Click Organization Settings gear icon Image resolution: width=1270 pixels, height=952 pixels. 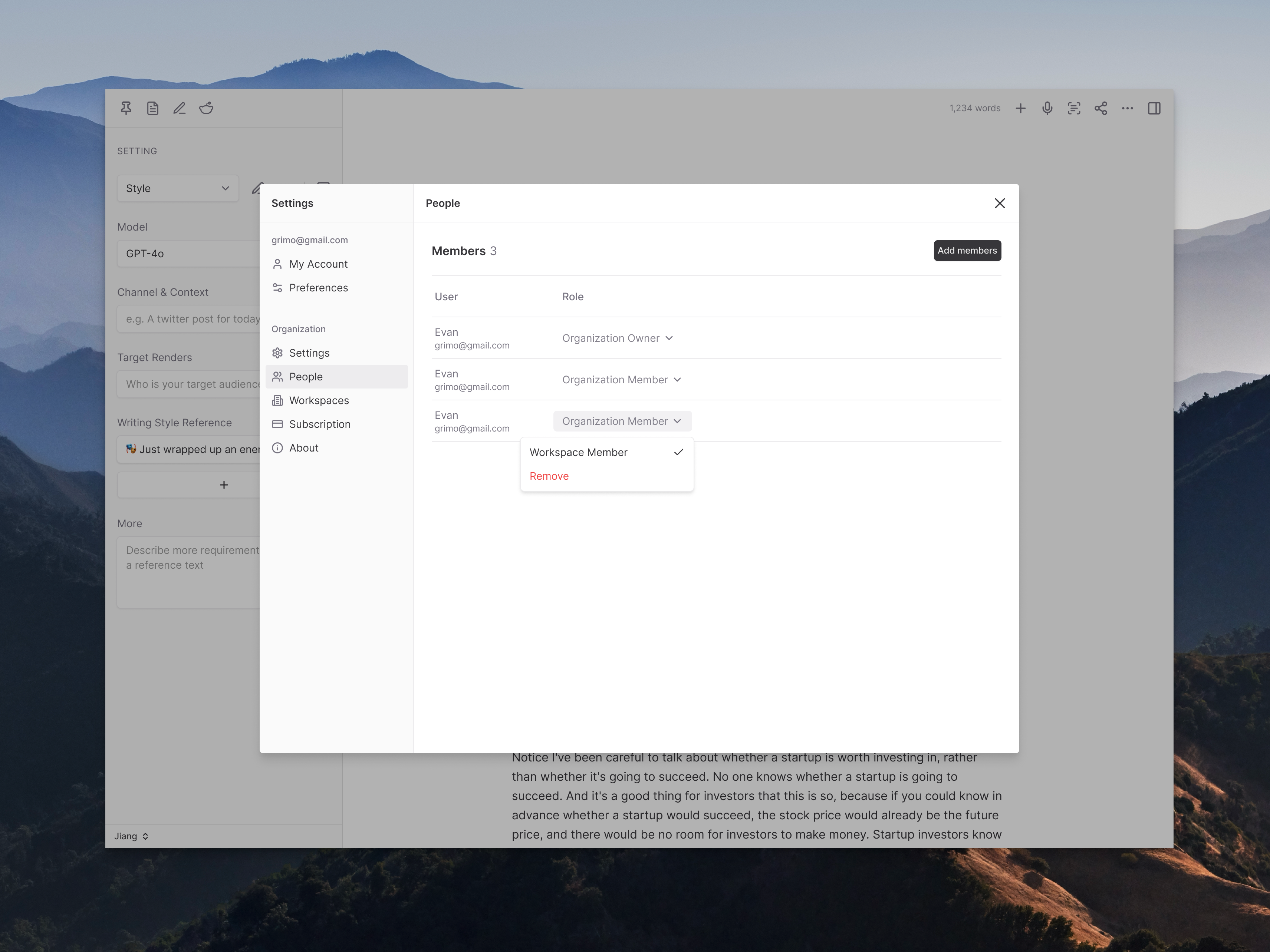tap(277, 353)
